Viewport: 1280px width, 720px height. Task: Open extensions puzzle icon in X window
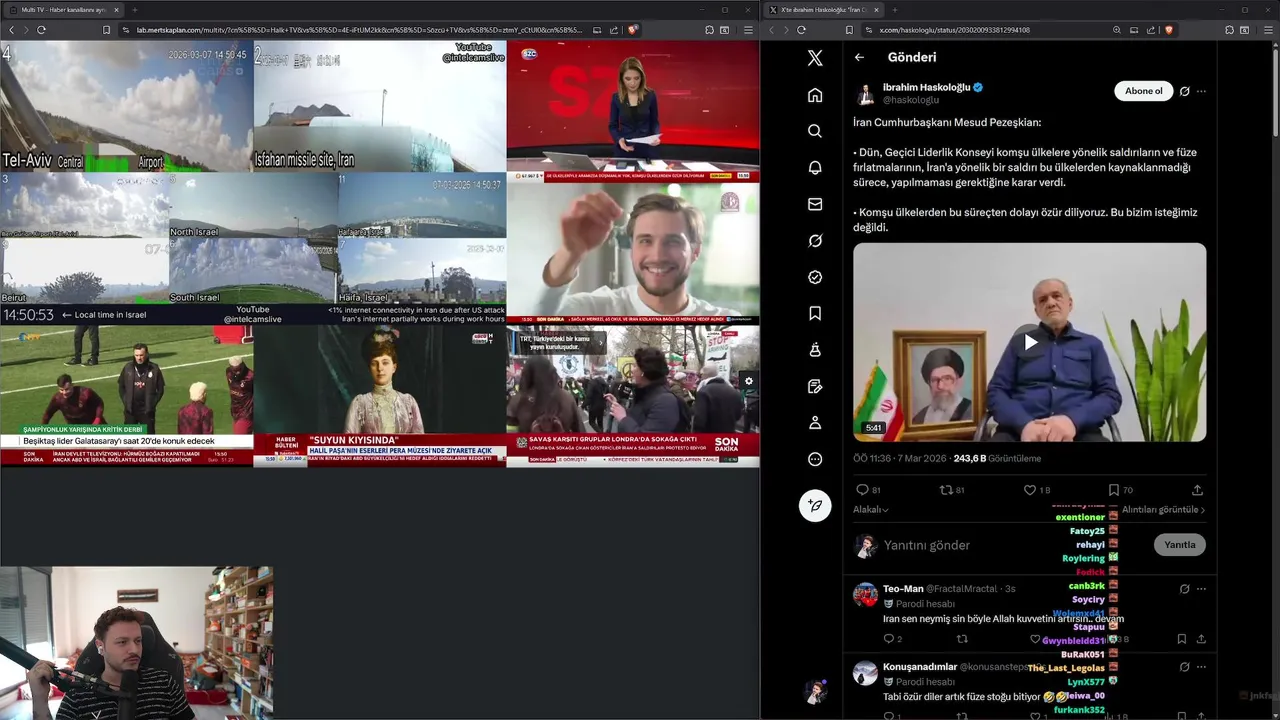tap(1228, 30)
